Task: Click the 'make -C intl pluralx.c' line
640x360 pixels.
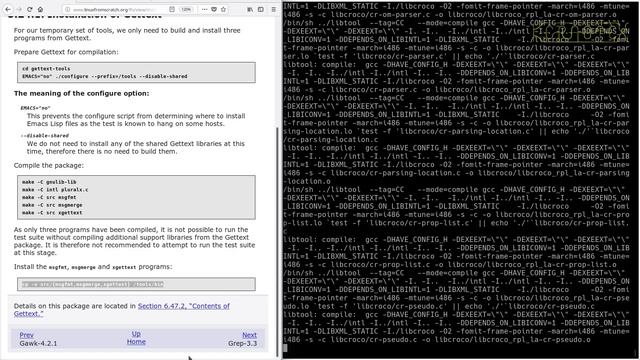Action: click(x=55, y=189)
